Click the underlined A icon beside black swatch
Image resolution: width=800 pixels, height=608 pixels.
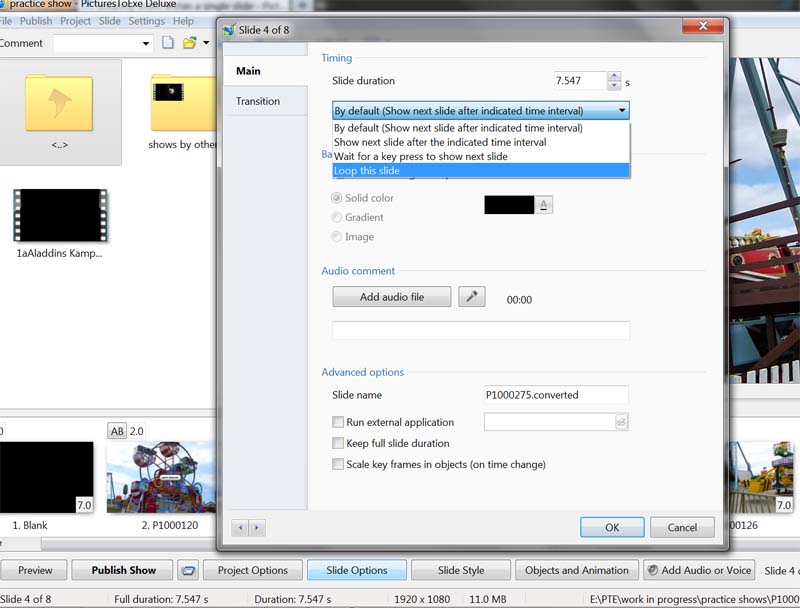pos(544,205)
